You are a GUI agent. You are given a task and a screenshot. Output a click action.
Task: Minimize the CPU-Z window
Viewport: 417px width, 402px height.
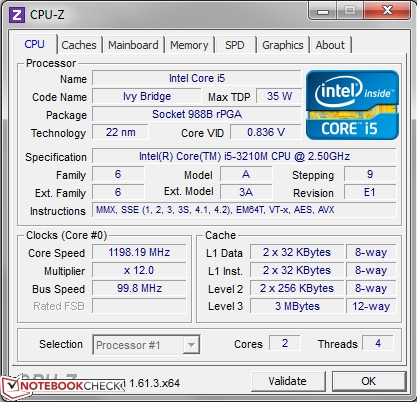coord(323,12)
